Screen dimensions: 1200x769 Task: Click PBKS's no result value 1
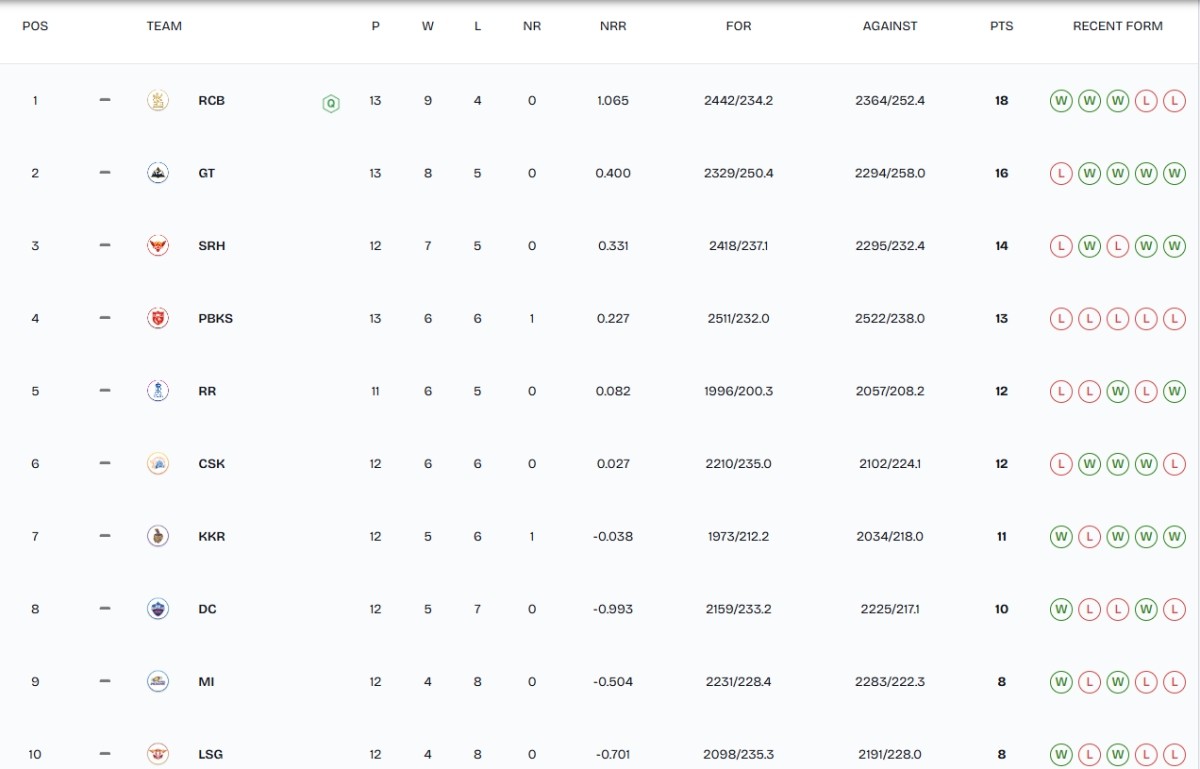pyautogui.click(x=532, y=319)
